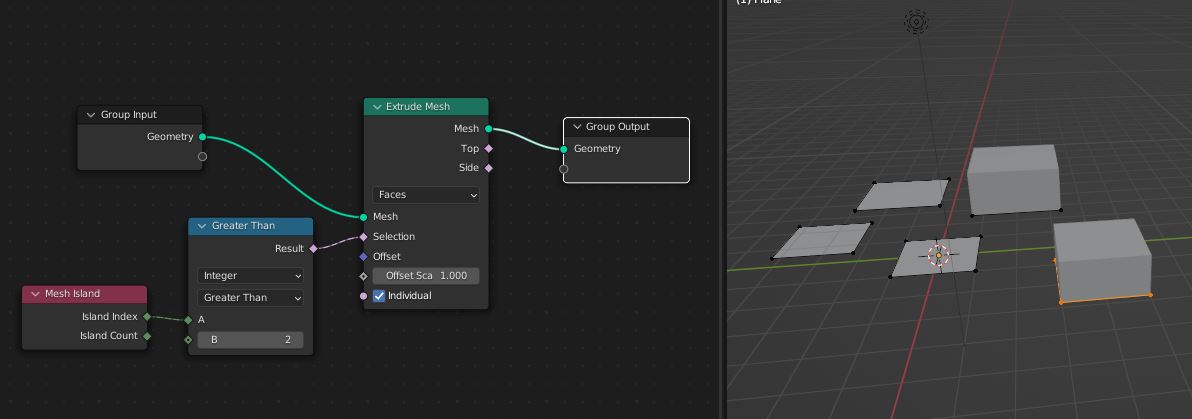Screen dimensions: 1192x419
Task: Click the Offset Scale value field
Action: point(426,276)
